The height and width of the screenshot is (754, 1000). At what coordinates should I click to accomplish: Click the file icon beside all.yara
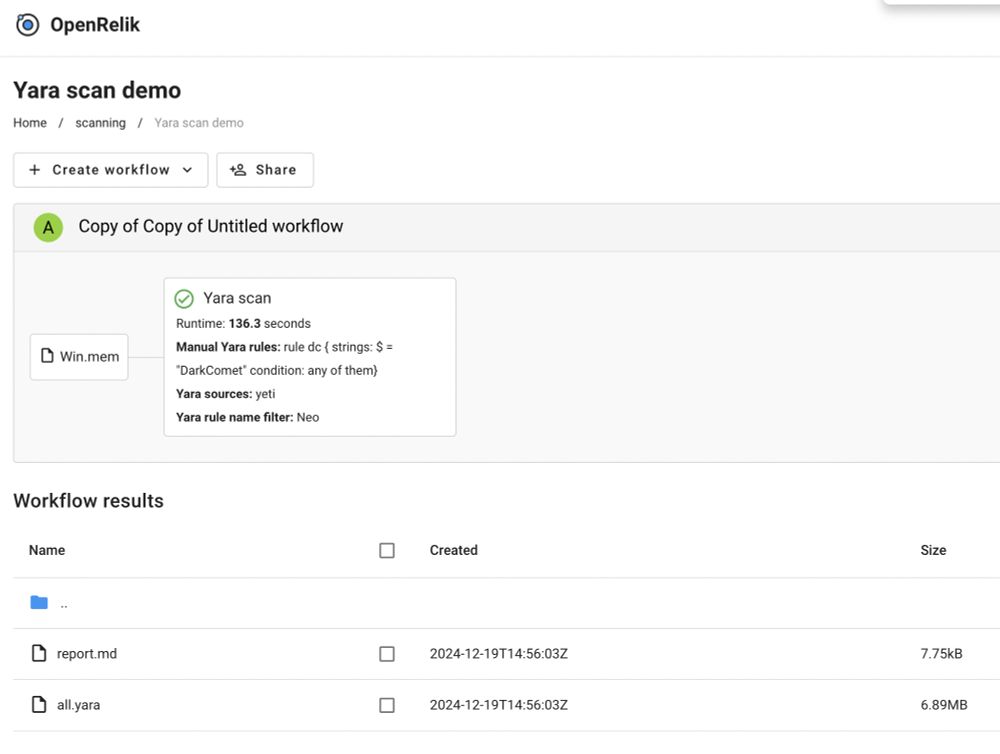[39, 704]
